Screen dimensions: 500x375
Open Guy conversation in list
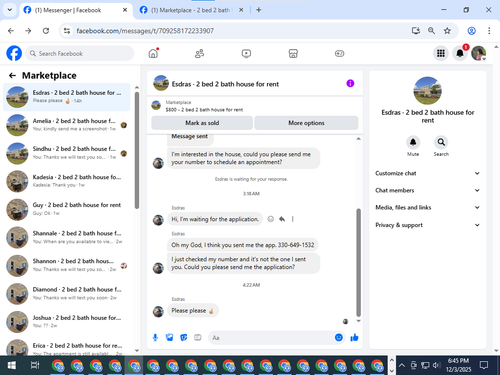[67, 209]
